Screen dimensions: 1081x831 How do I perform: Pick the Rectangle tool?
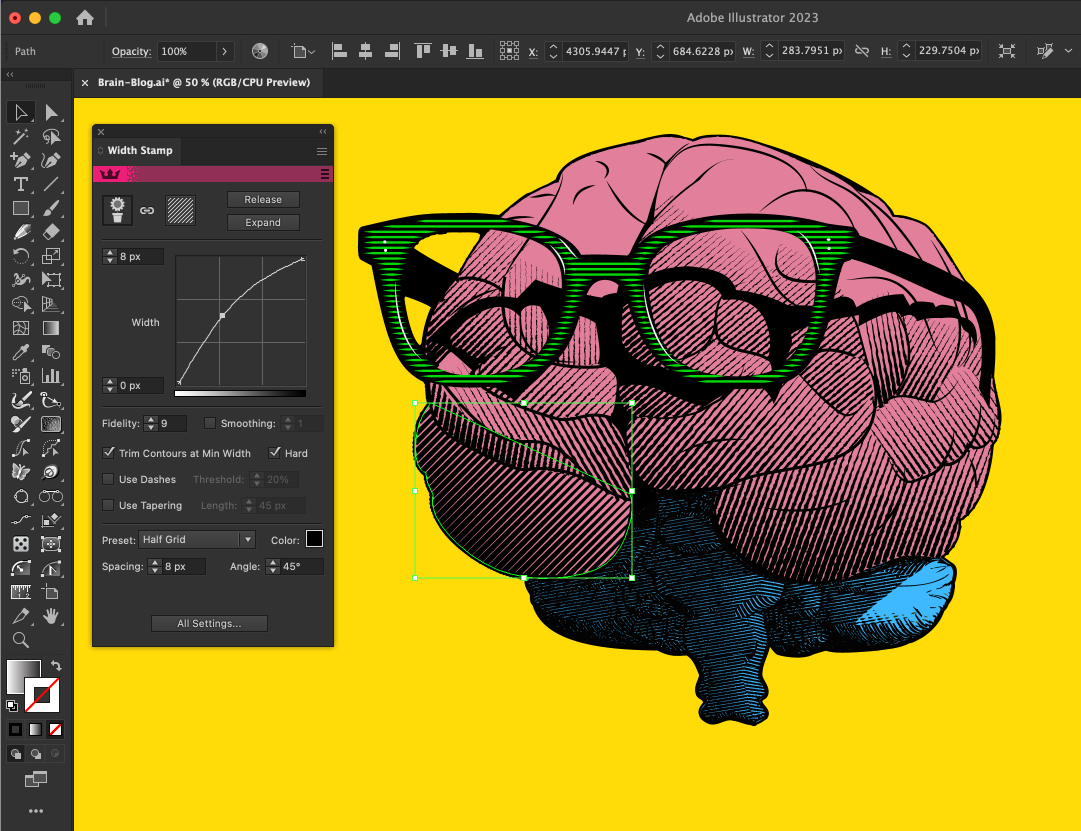click(21, 208)
